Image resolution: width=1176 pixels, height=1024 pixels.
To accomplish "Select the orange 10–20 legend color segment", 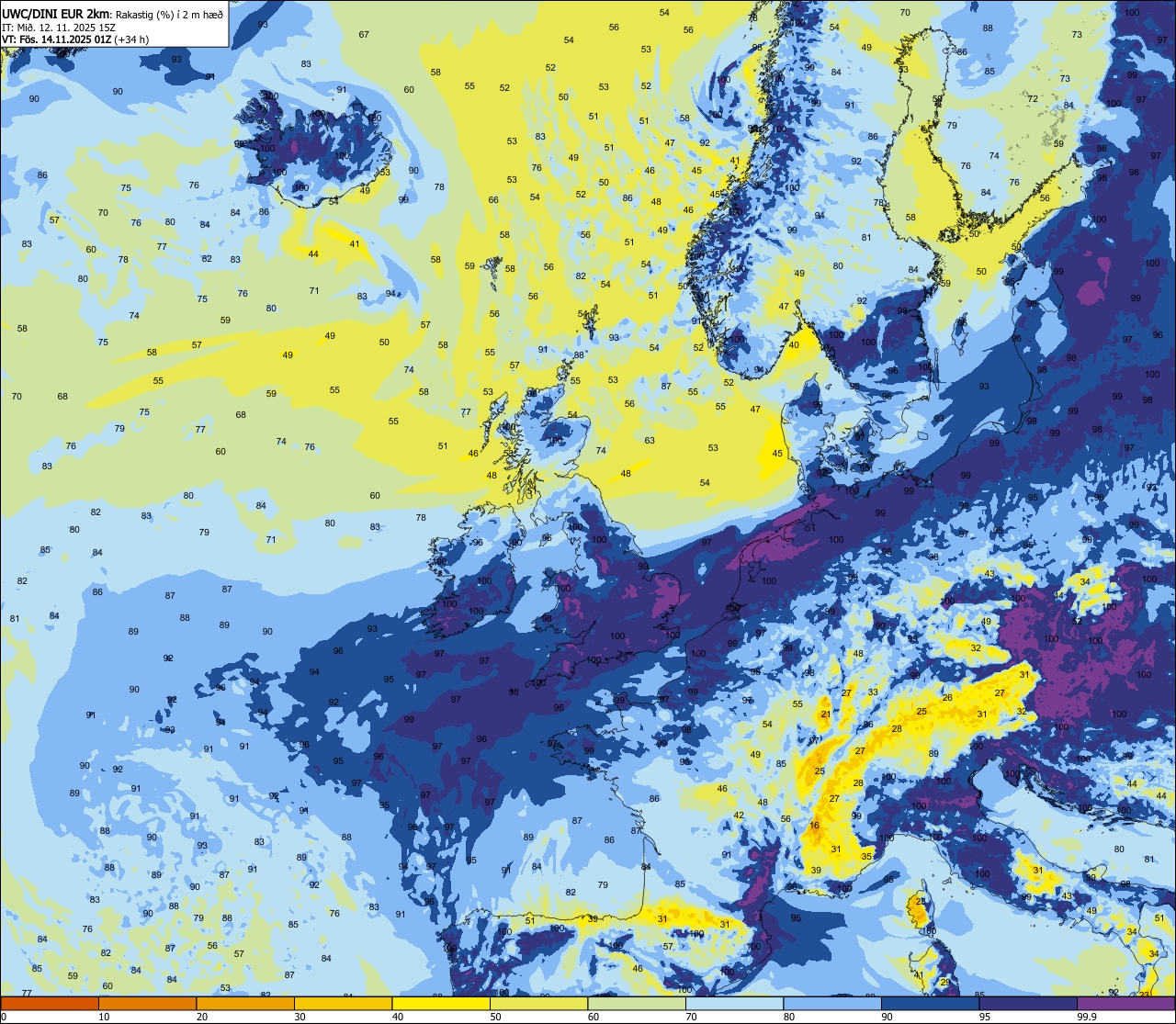I will click(x=147, y=1004).
